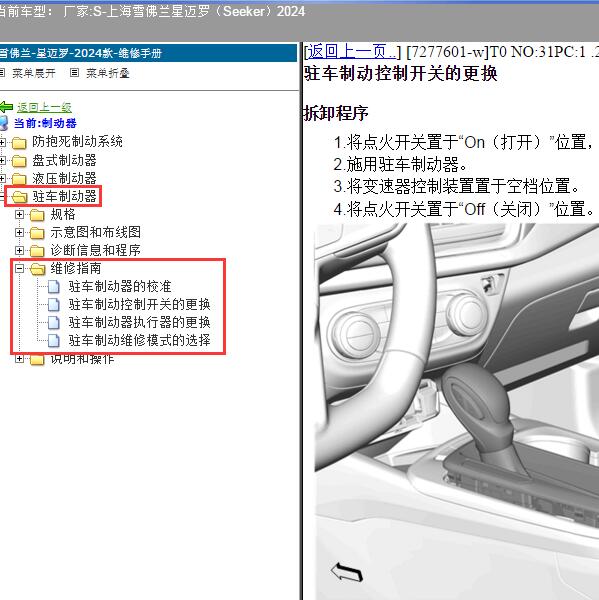599x600 pixels.
Task: Click the 菜单折叠 list icon
Action: pyautogui.click(x=74, y=72)
